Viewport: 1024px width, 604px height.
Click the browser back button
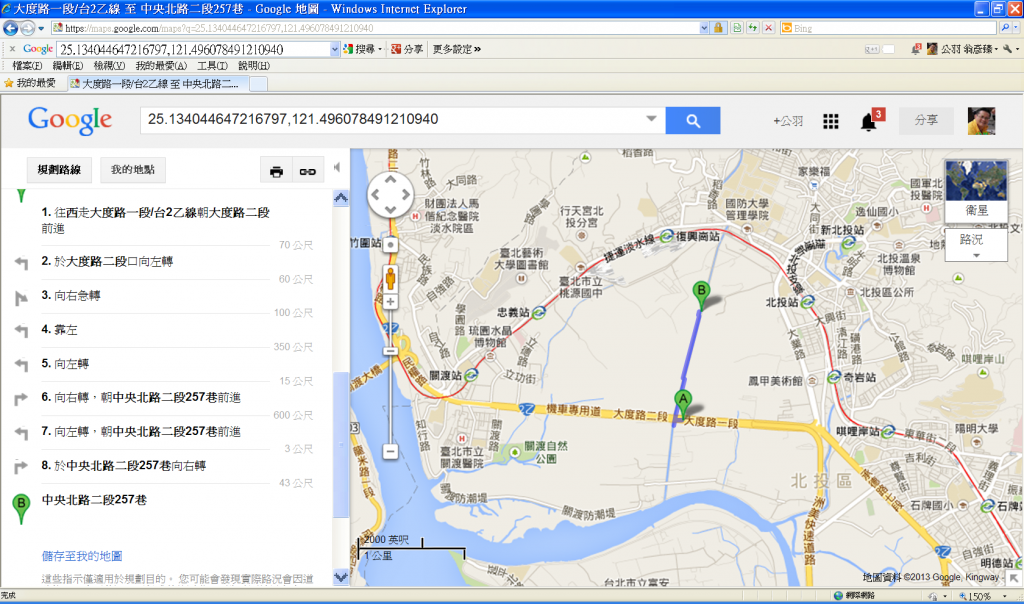click(10, 28)
